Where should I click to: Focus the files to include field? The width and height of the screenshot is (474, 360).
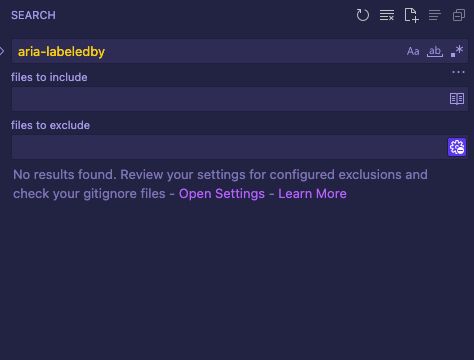[x=230, y=99]
